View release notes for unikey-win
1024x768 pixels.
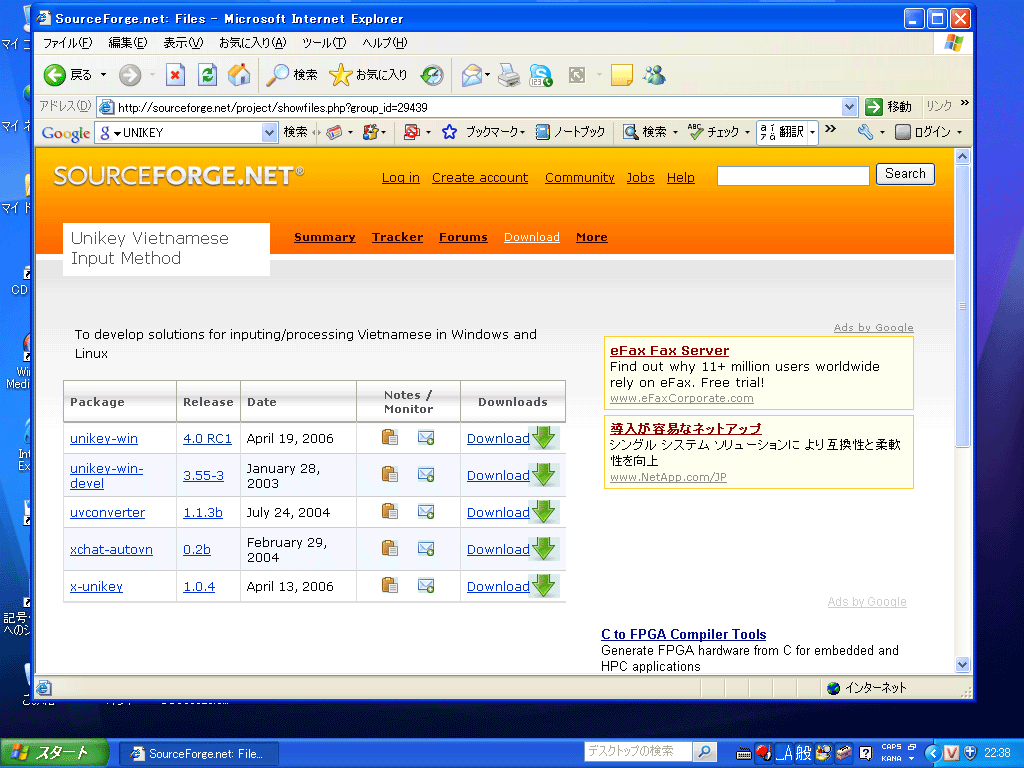(390, 438)
